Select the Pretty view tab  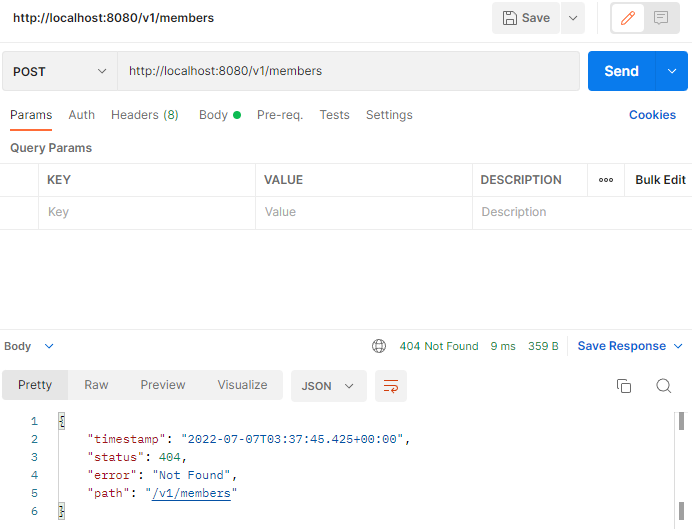pyautogui.click(x=35, y=385)
